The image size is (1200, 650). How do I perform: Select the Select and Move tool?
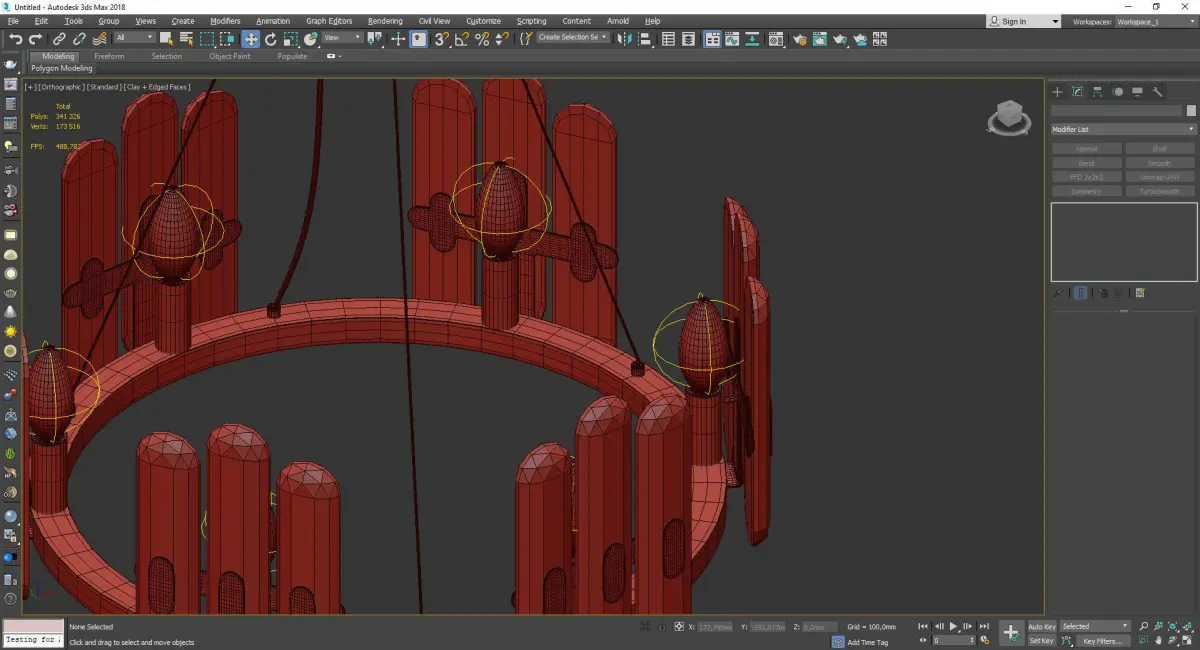point(250,39)
